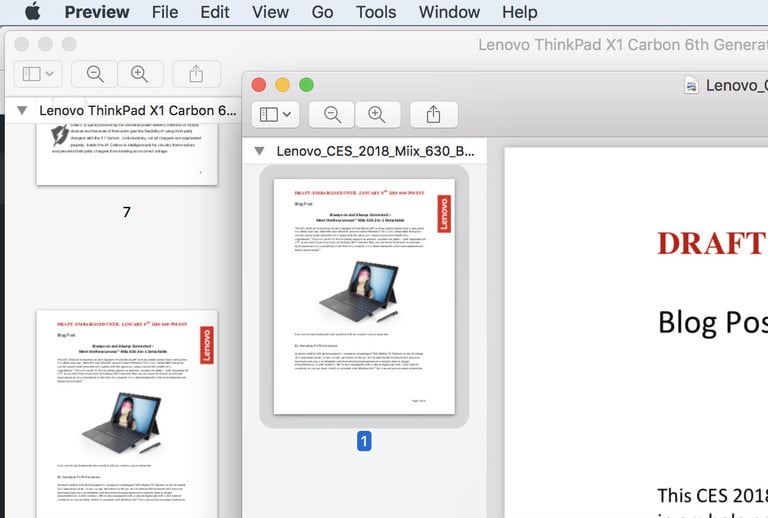Zoom out in the ThinkPad X1 Carbon window
This screenshot has width=768, height=518.
(x=95, y=74)
